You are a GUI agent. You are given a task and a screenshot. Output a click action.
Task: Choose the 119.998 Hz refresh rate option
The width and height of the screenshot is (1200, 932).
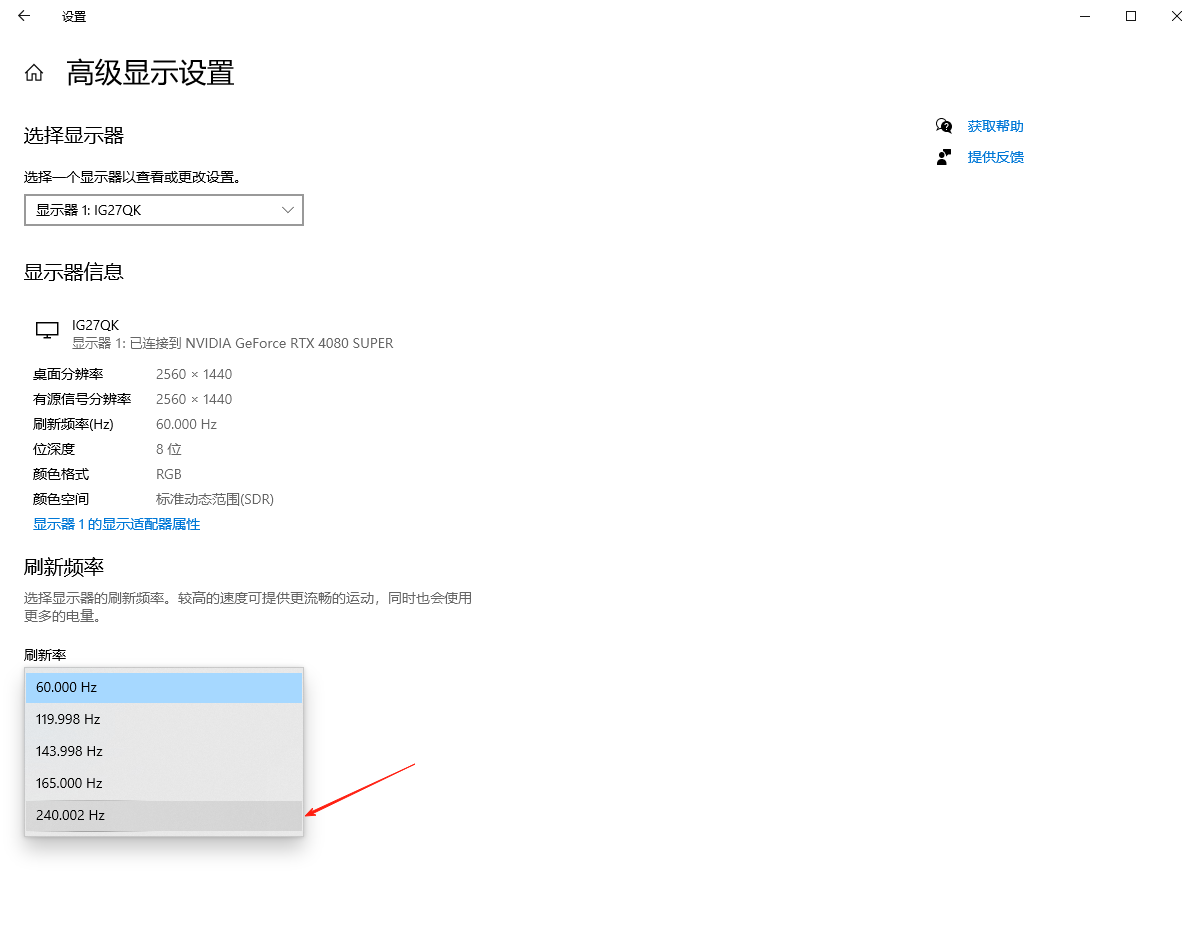[164, 719]
